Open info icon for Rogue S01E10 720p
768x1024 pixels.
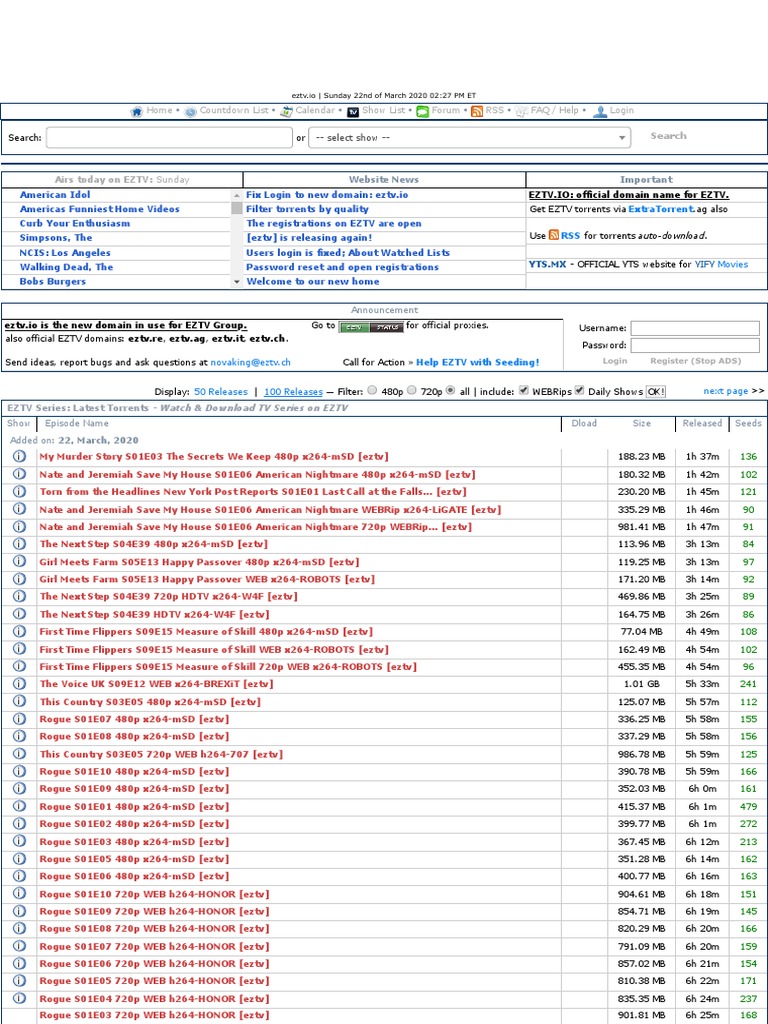(19, 893)
